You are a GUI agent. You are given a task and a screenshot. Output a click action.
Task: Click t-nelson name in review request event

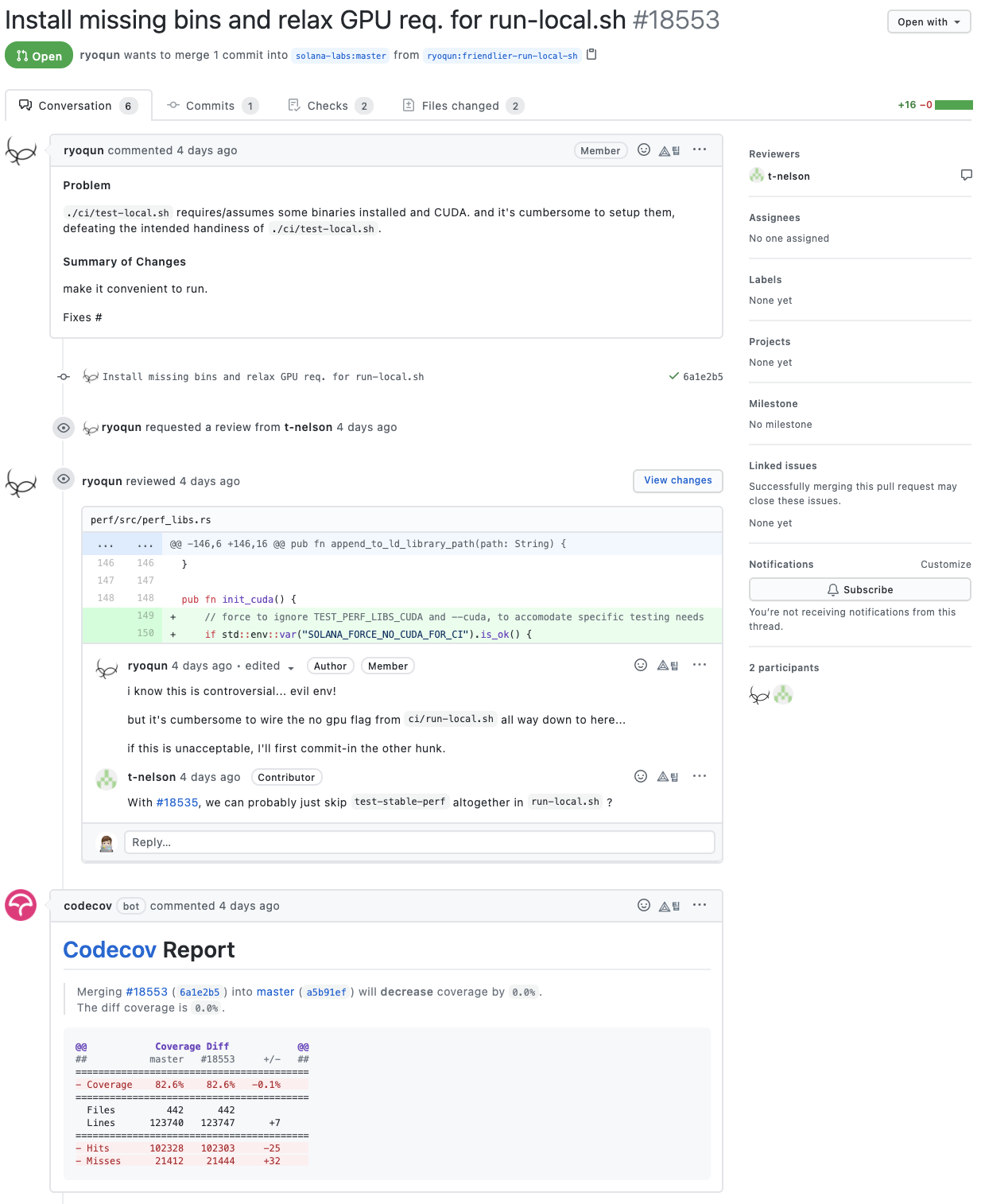[x=308, y=427]
